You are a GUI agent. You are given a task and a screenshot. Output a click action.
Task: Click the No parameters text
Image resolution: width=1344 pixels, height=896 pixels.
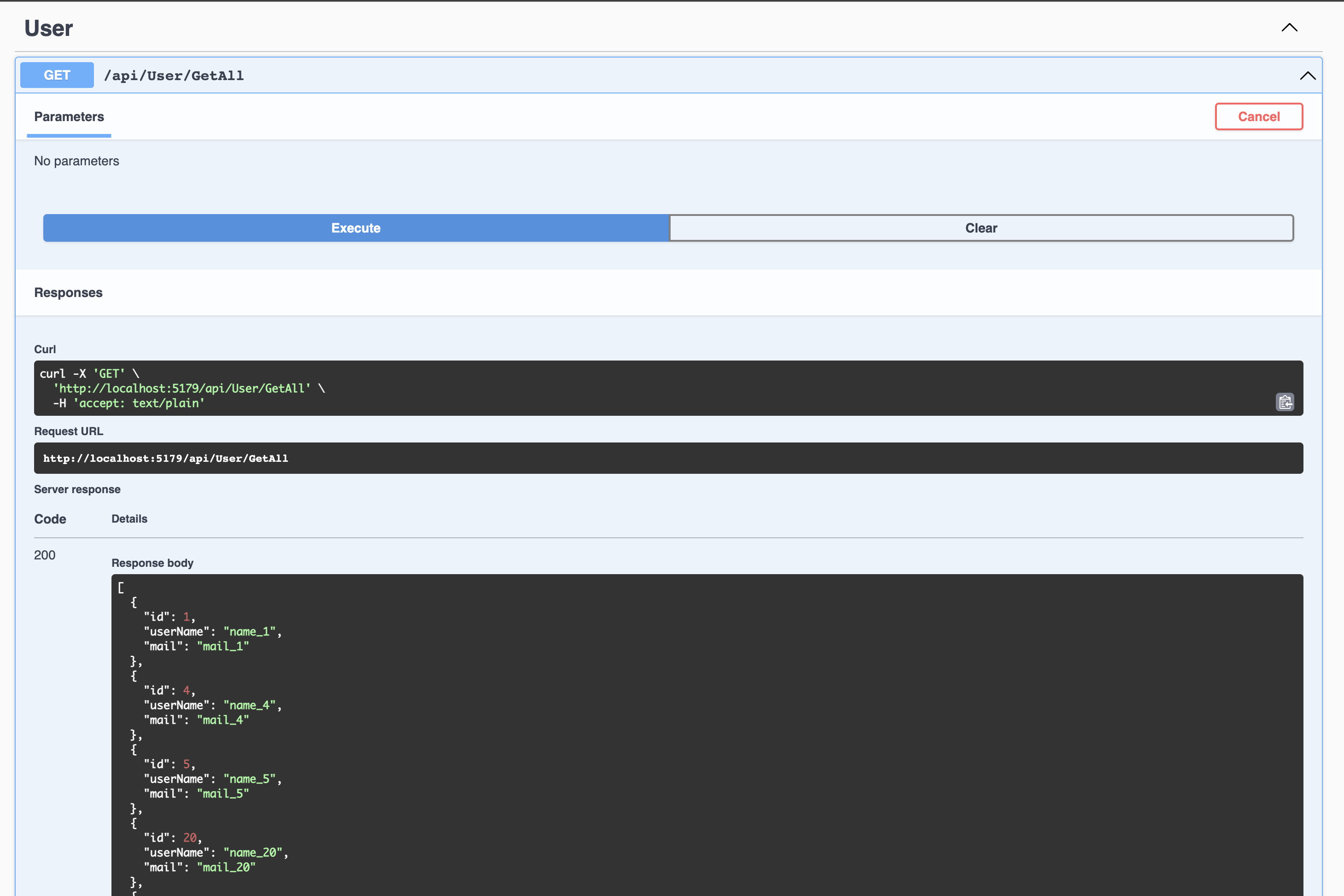pos(76,161)
